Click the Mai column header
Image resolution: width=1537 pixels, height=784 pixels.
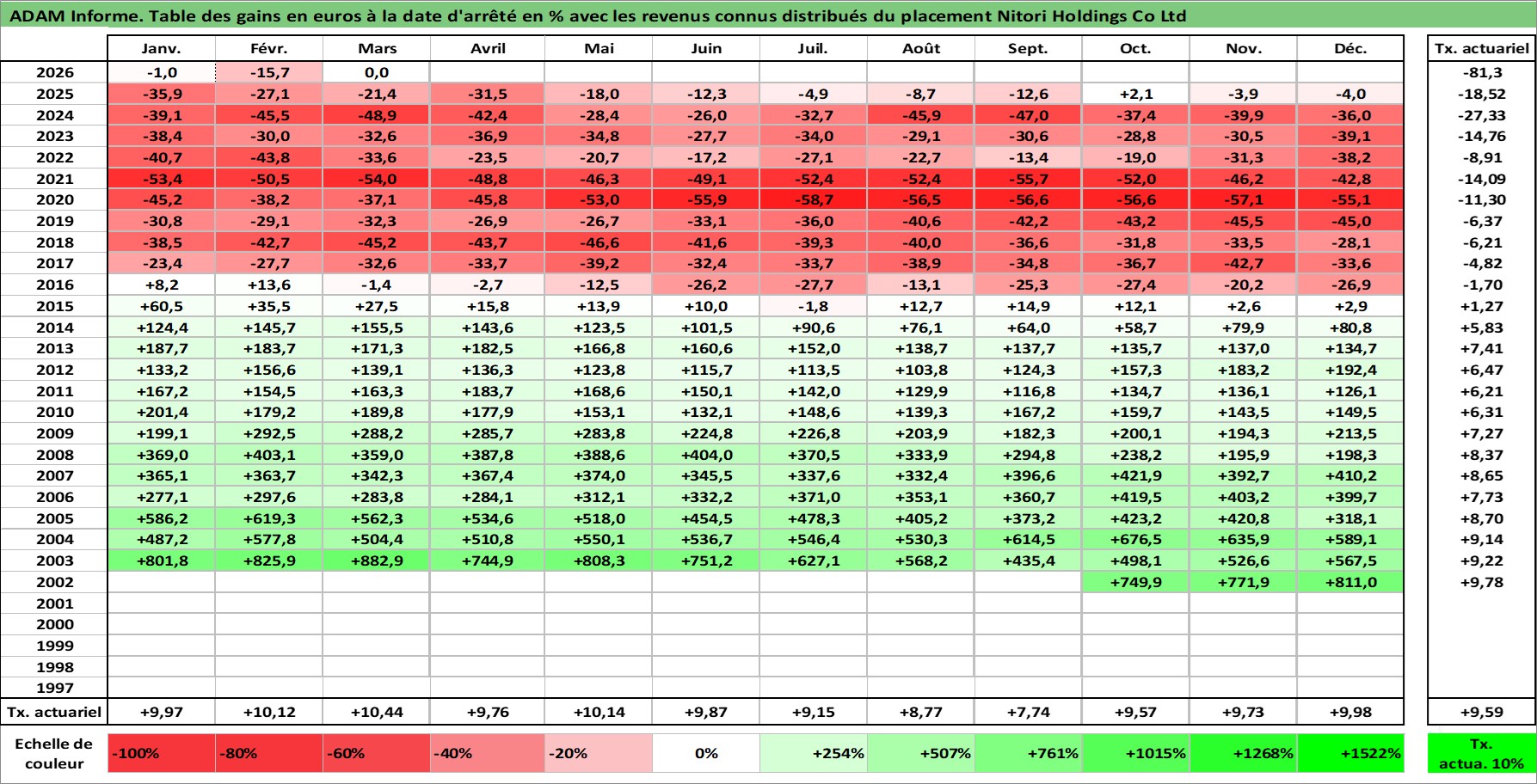[x=599, y=48]
